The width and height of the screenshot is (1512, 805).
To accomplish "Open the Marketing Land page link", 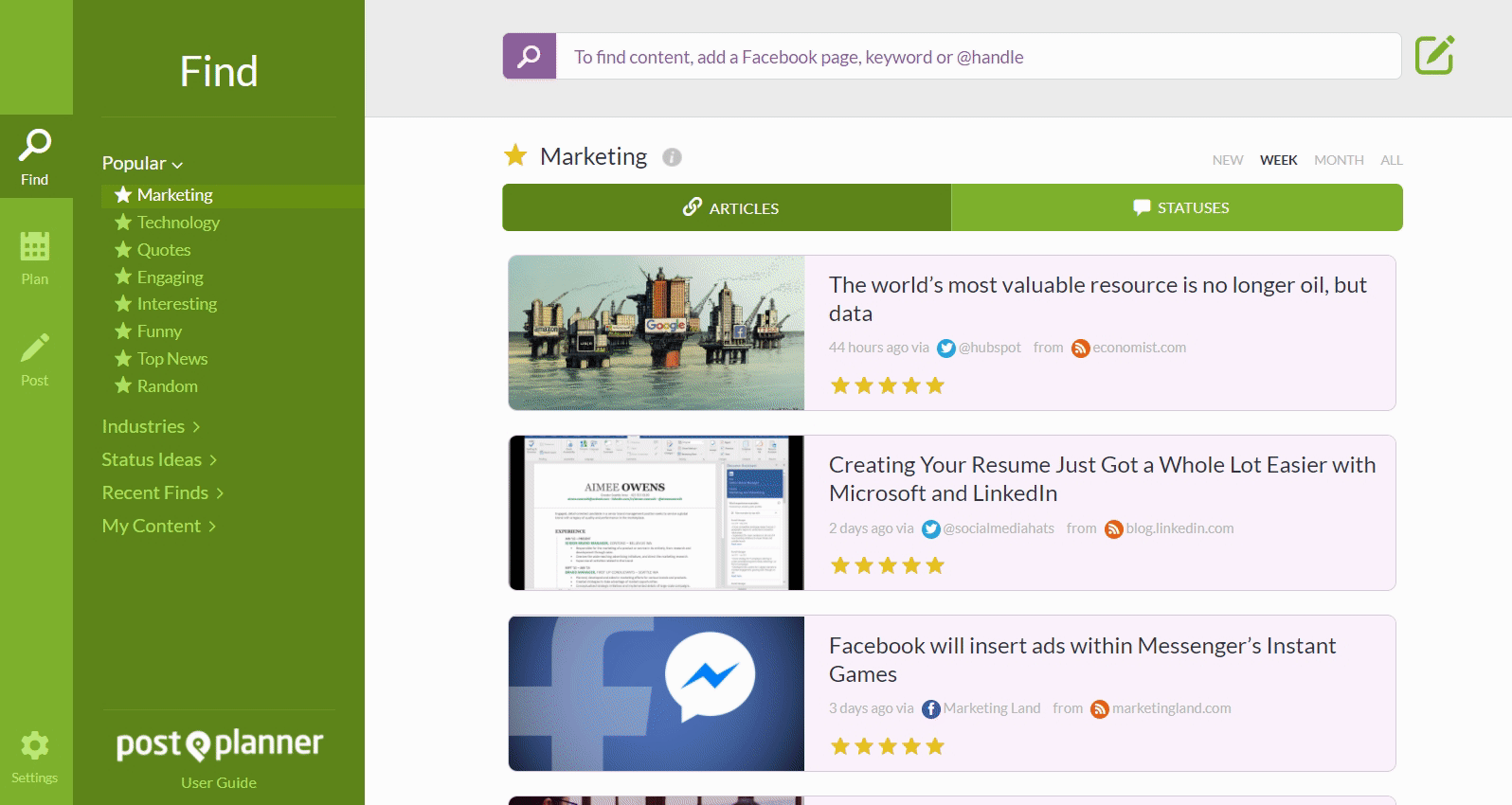I will coord(992,708).
